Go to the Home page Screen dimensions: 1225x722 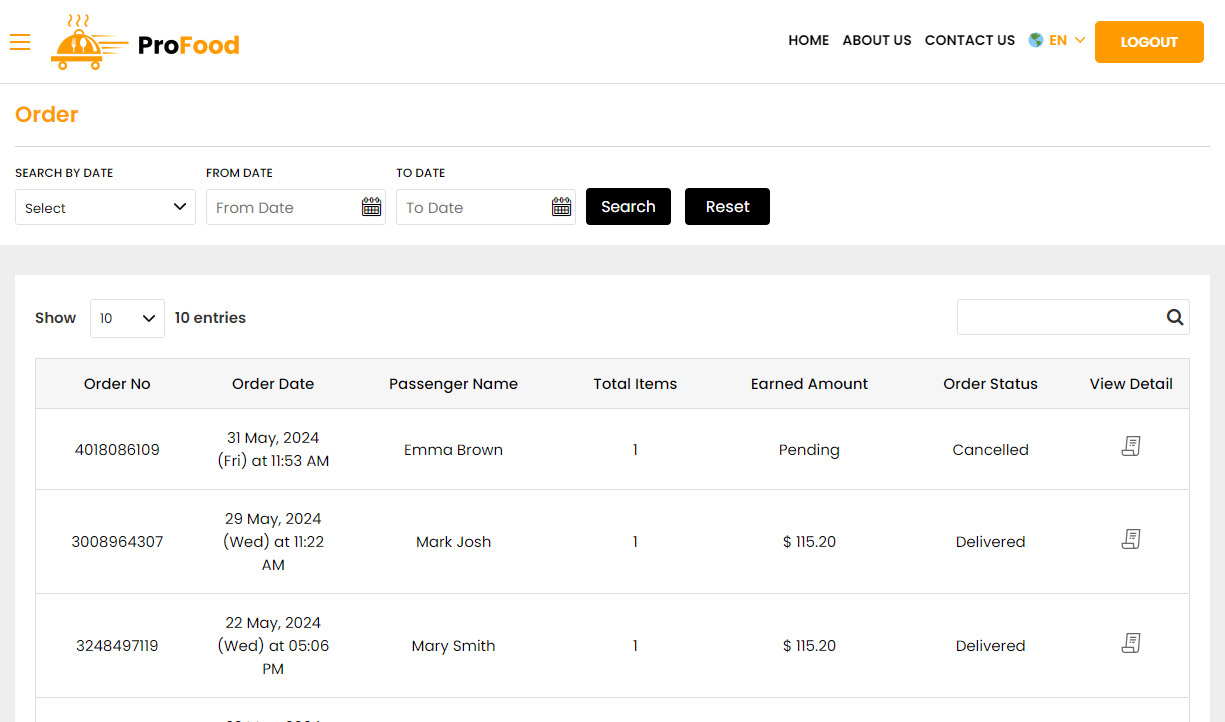(808, 40)
